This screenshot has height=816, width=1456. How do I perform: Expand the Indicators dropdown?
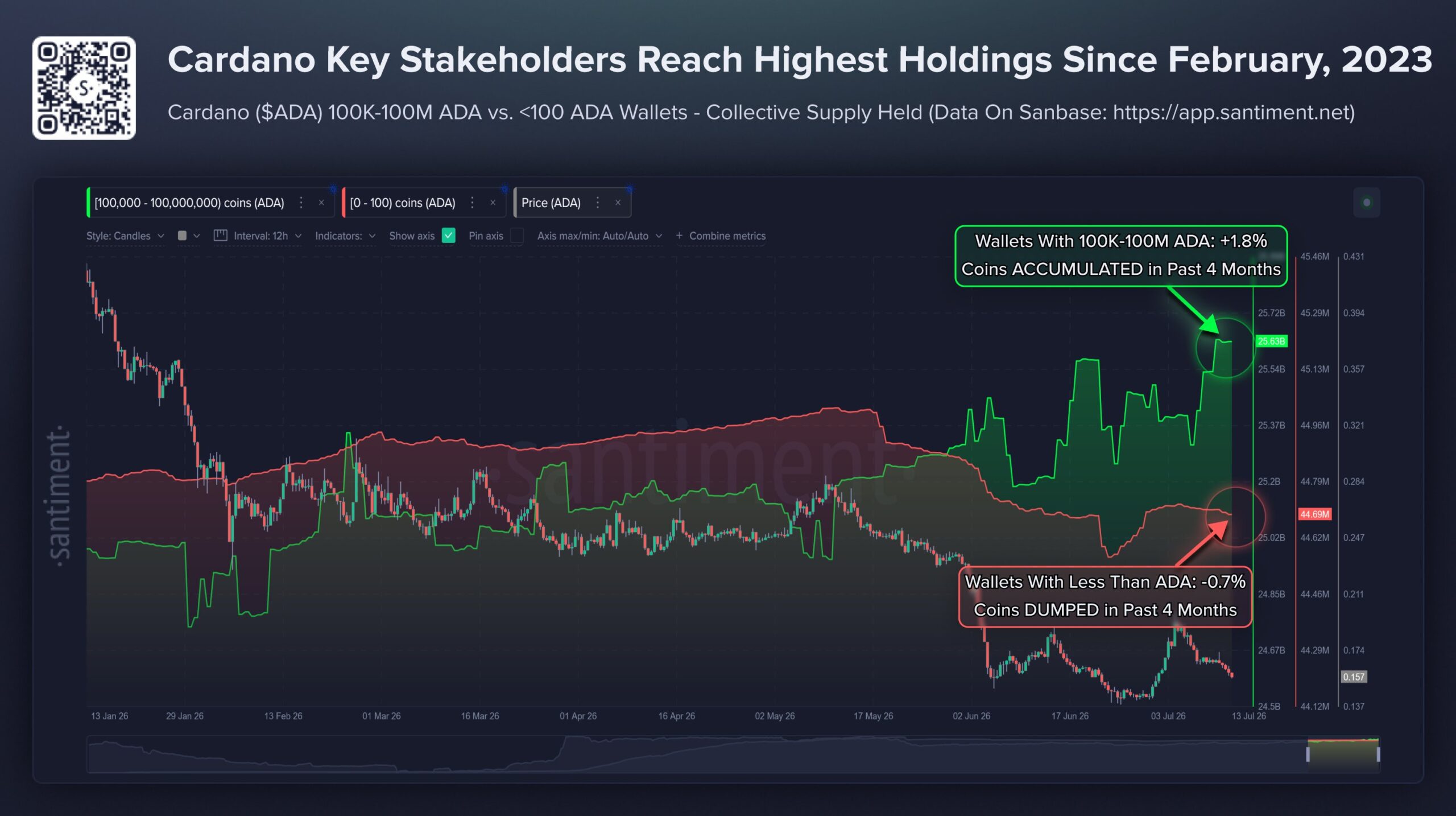(345, 236)
